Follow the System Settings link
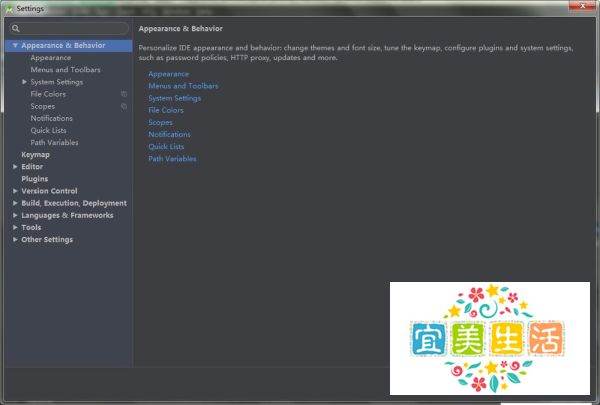Image resolution: width=600 pixels, height=405 pixels. pyautogui.click(x=175, y=98)
